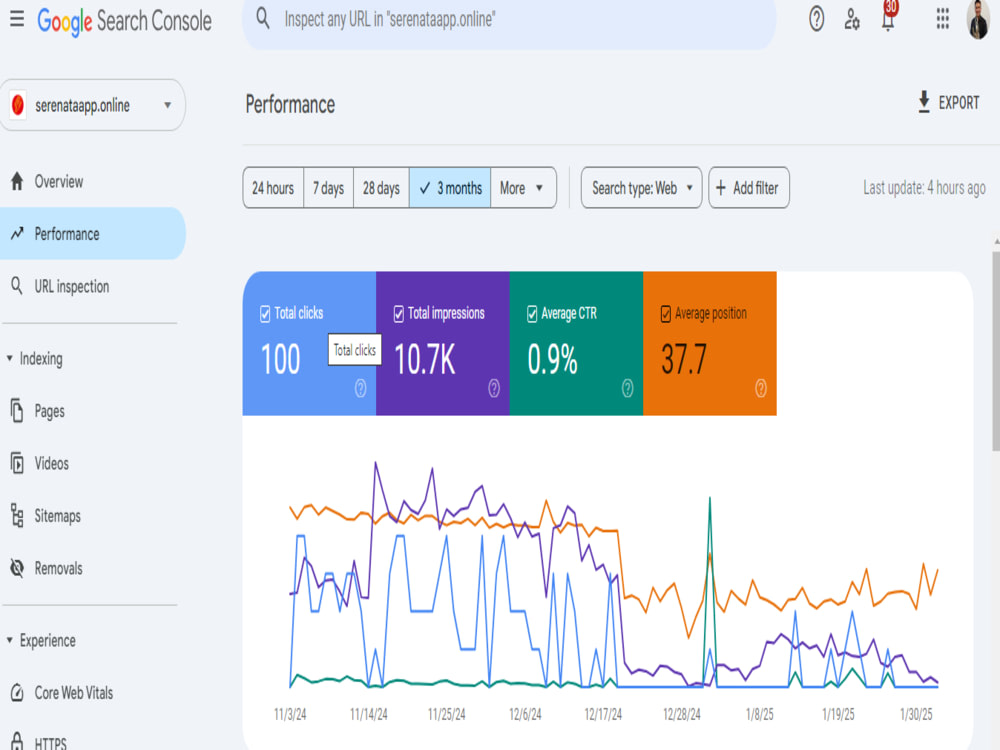The width and height of the screenshot is (1000, 750).
Task: Click the 1/30/25 chart axis date
Action: point(916,714)
